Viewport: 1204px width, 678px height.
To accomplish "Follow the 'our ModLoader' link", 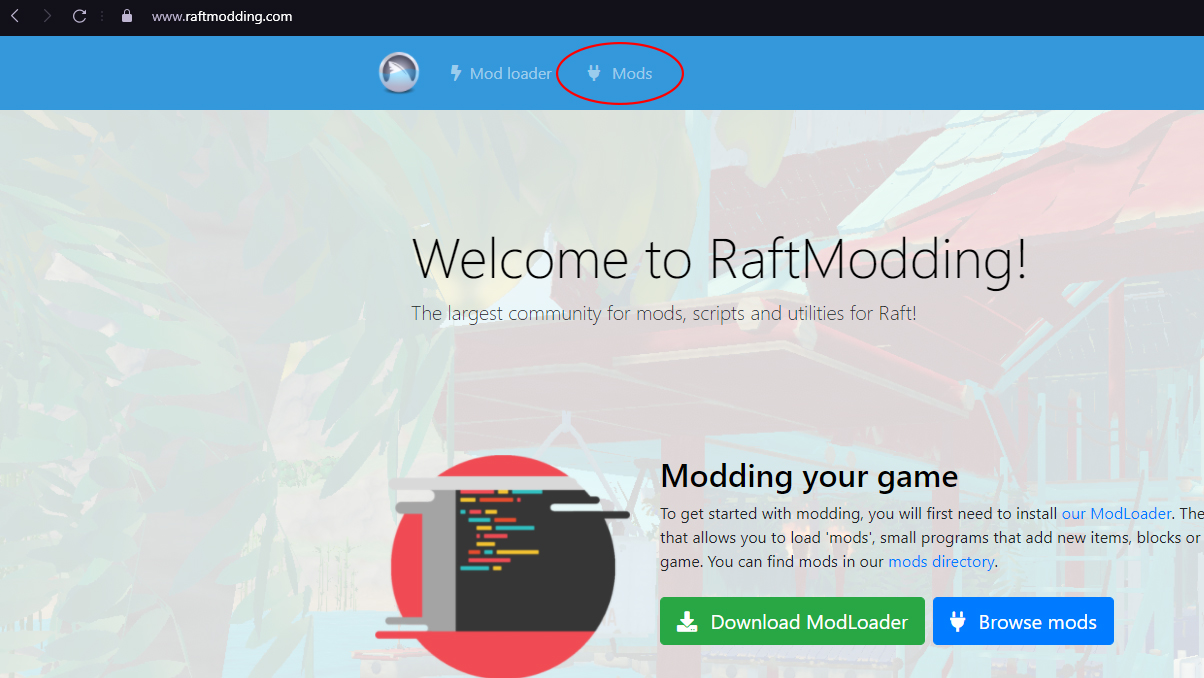I will 1116,513.
